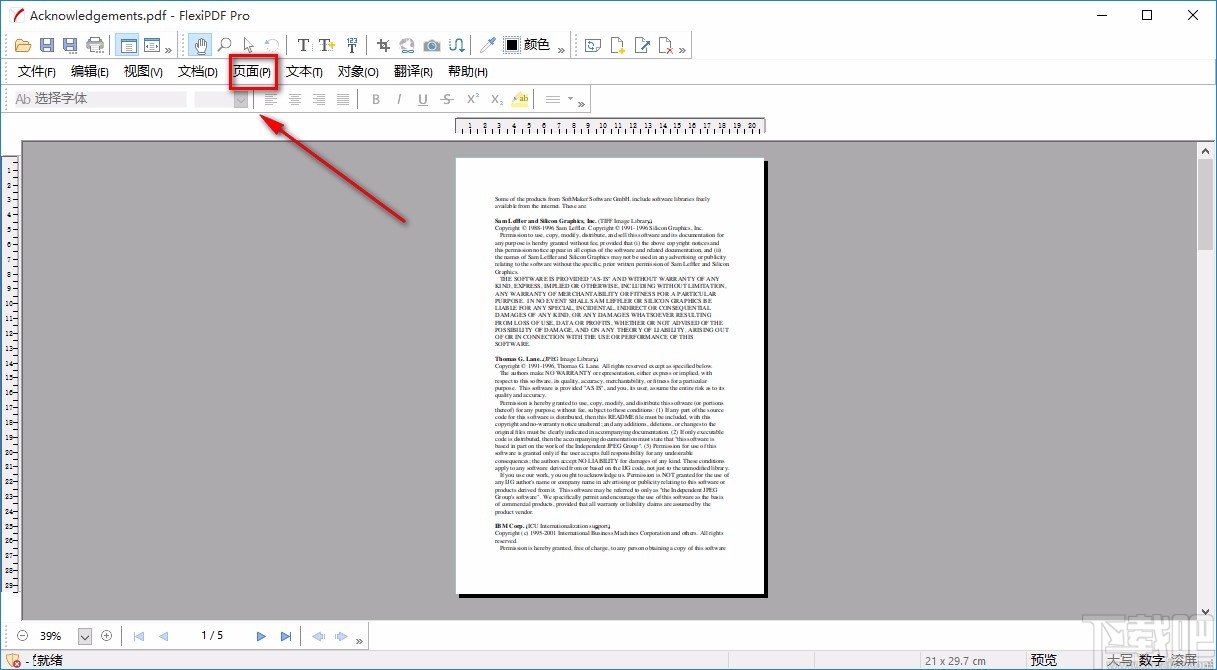
Task: Open the 对象(O) menu
Action: click(358, 71)
